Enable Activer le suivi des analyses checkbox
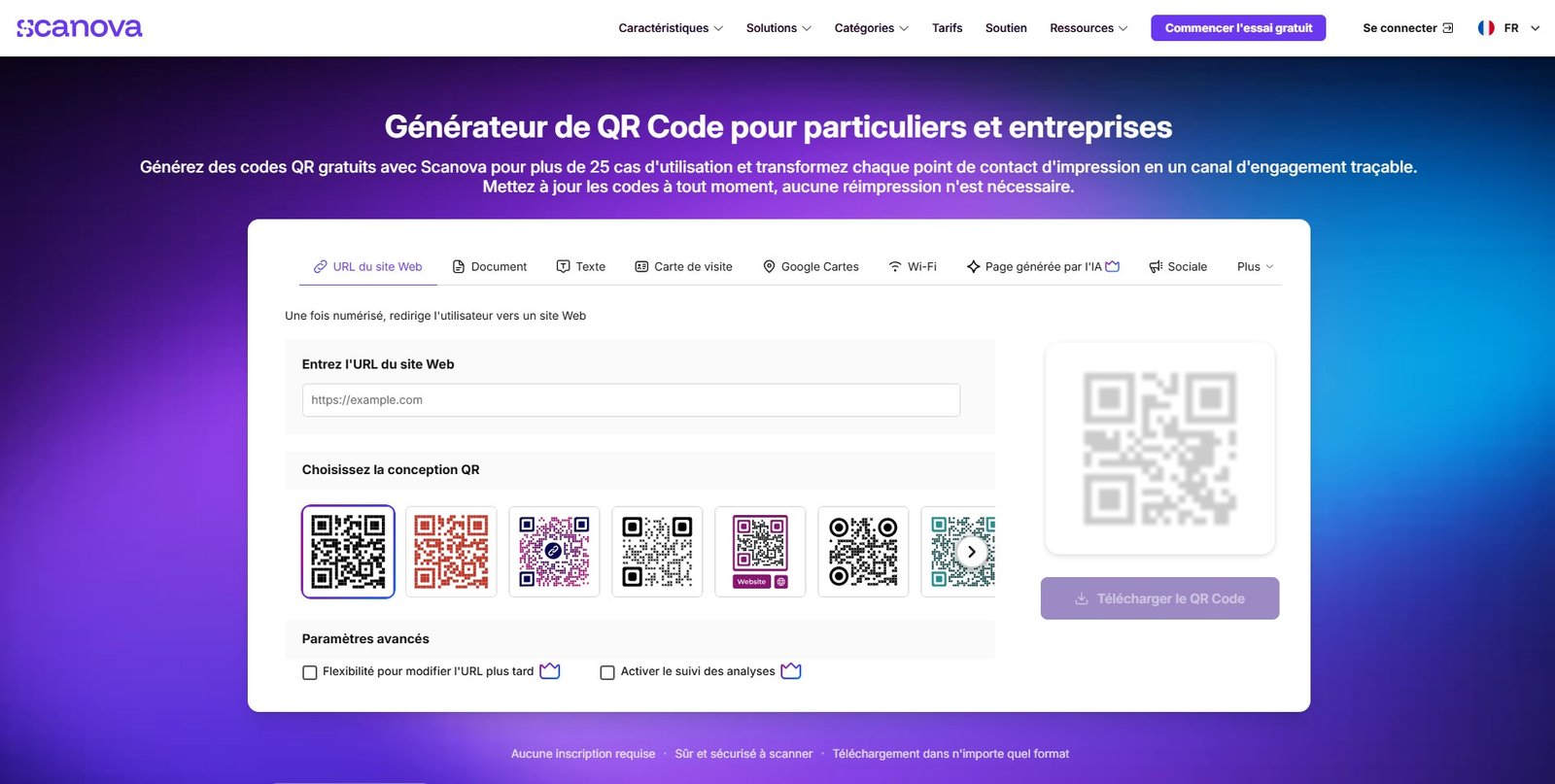This screenshot has width=1555, height=784. point(607,672)
